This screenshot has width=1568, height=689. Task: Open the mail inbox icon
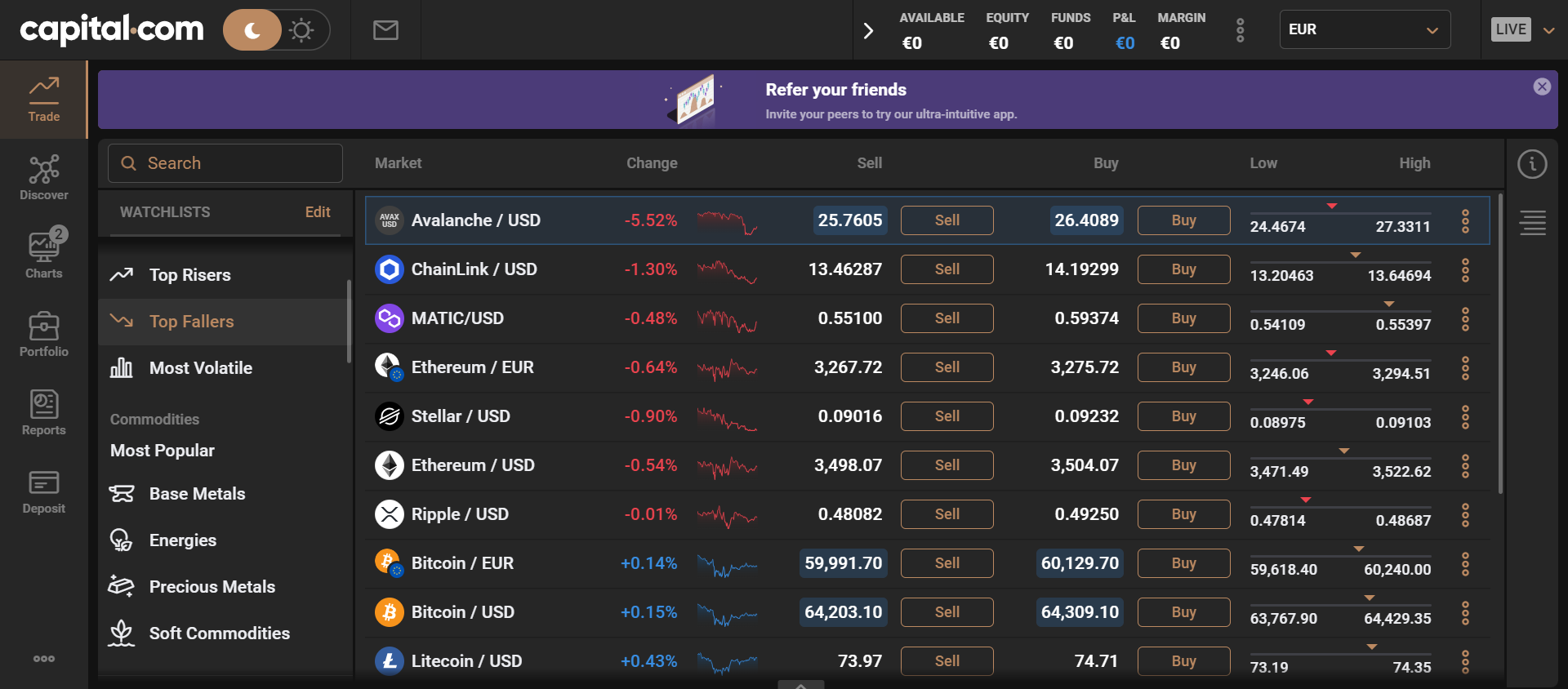tap(385, 30)
